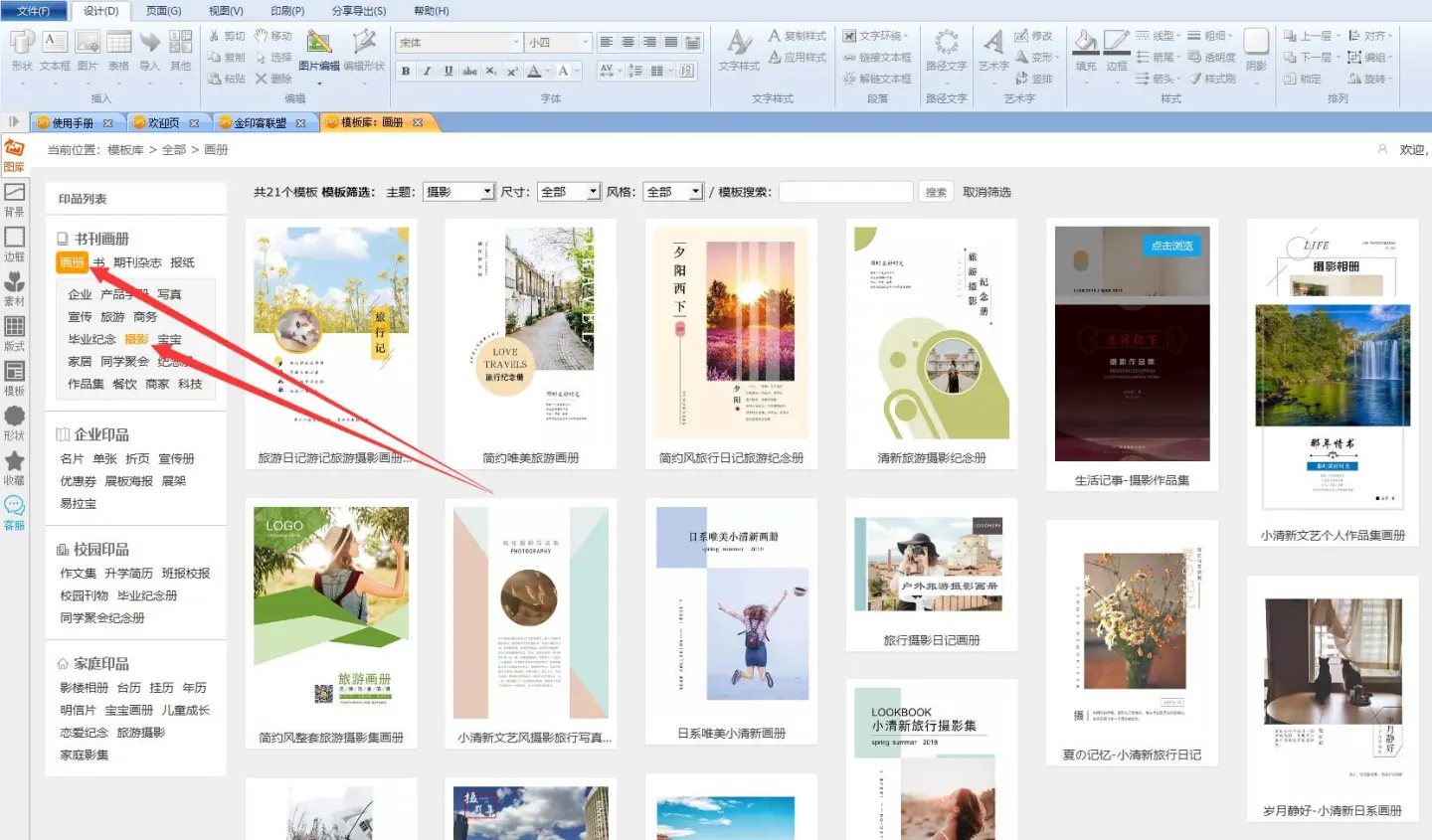Click the 收藏 favorites star icon
Viewport: 1432px width, 840px height.
click(14, 467)
